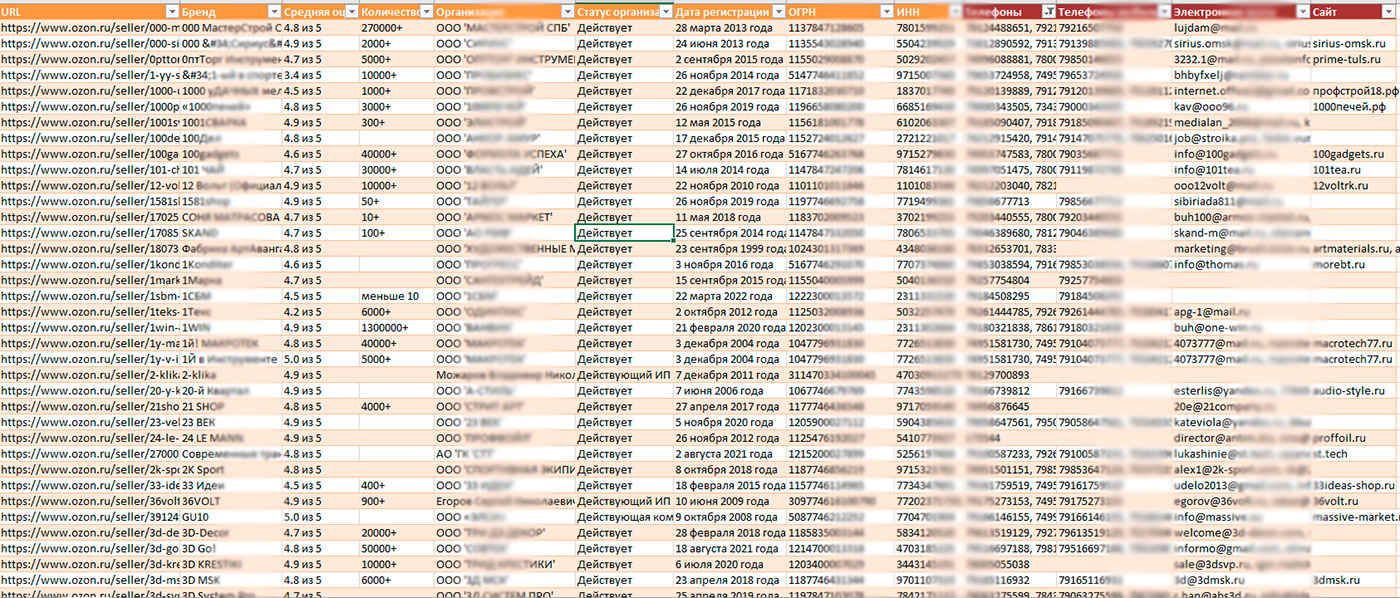Select the status cell Действующая ком
Image resolution: width=1400 pixels, height=598 pixels.
click(x=624, y=516)
